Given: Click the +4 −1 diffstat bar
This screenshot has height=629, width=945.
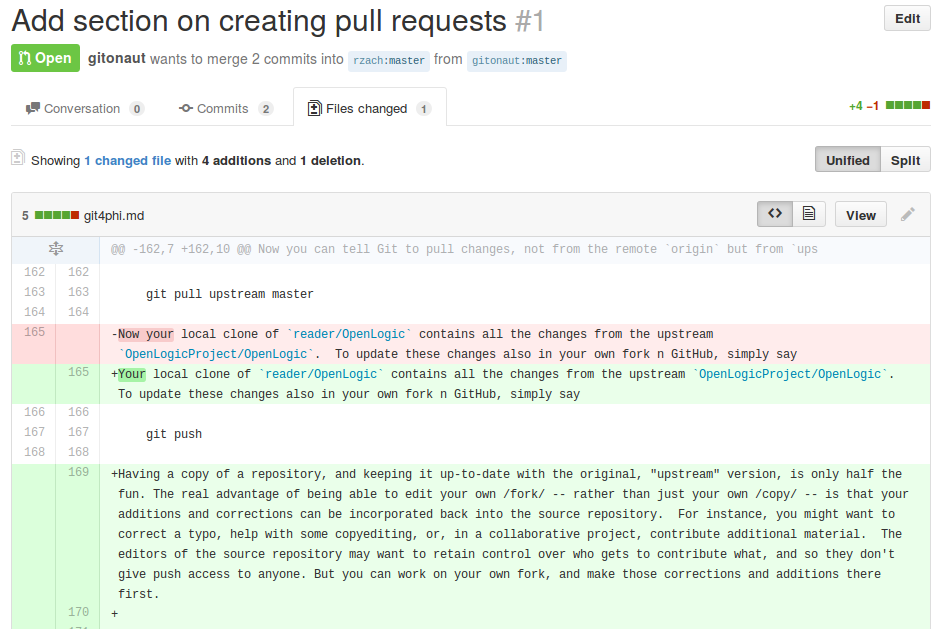Looking at the screenshot, I should point(890,105).
